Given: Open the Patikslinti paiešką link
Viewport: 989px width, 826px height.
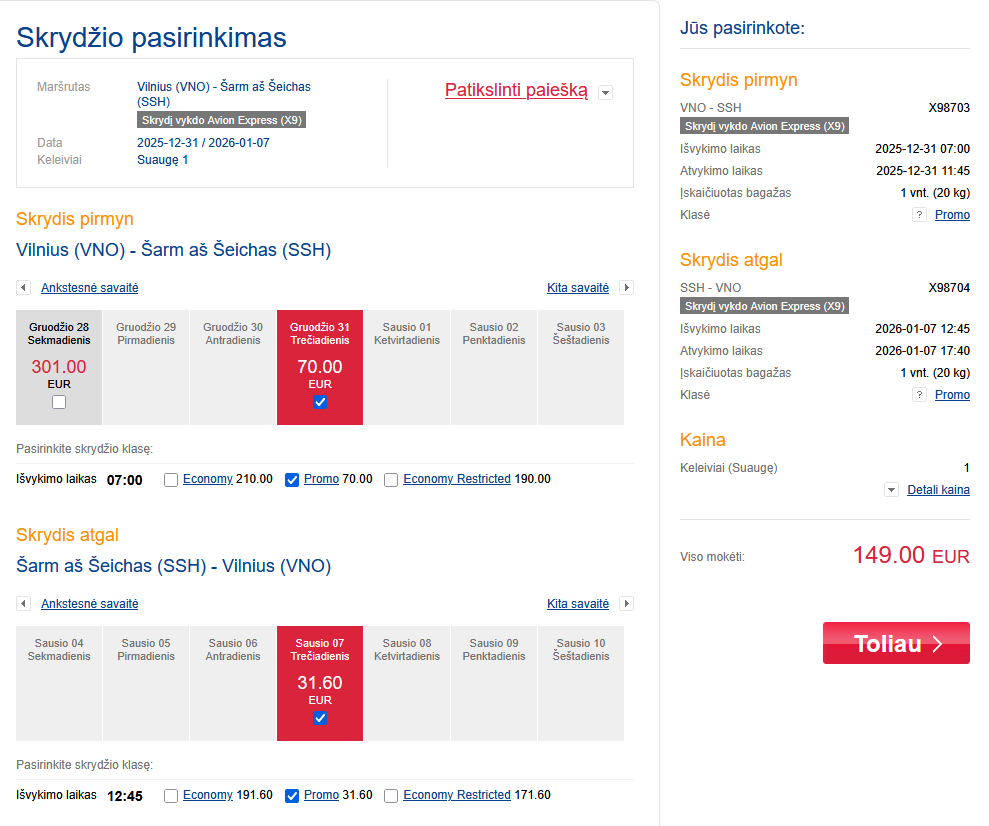Looking at the screenshot, I should tap(516, 90).
